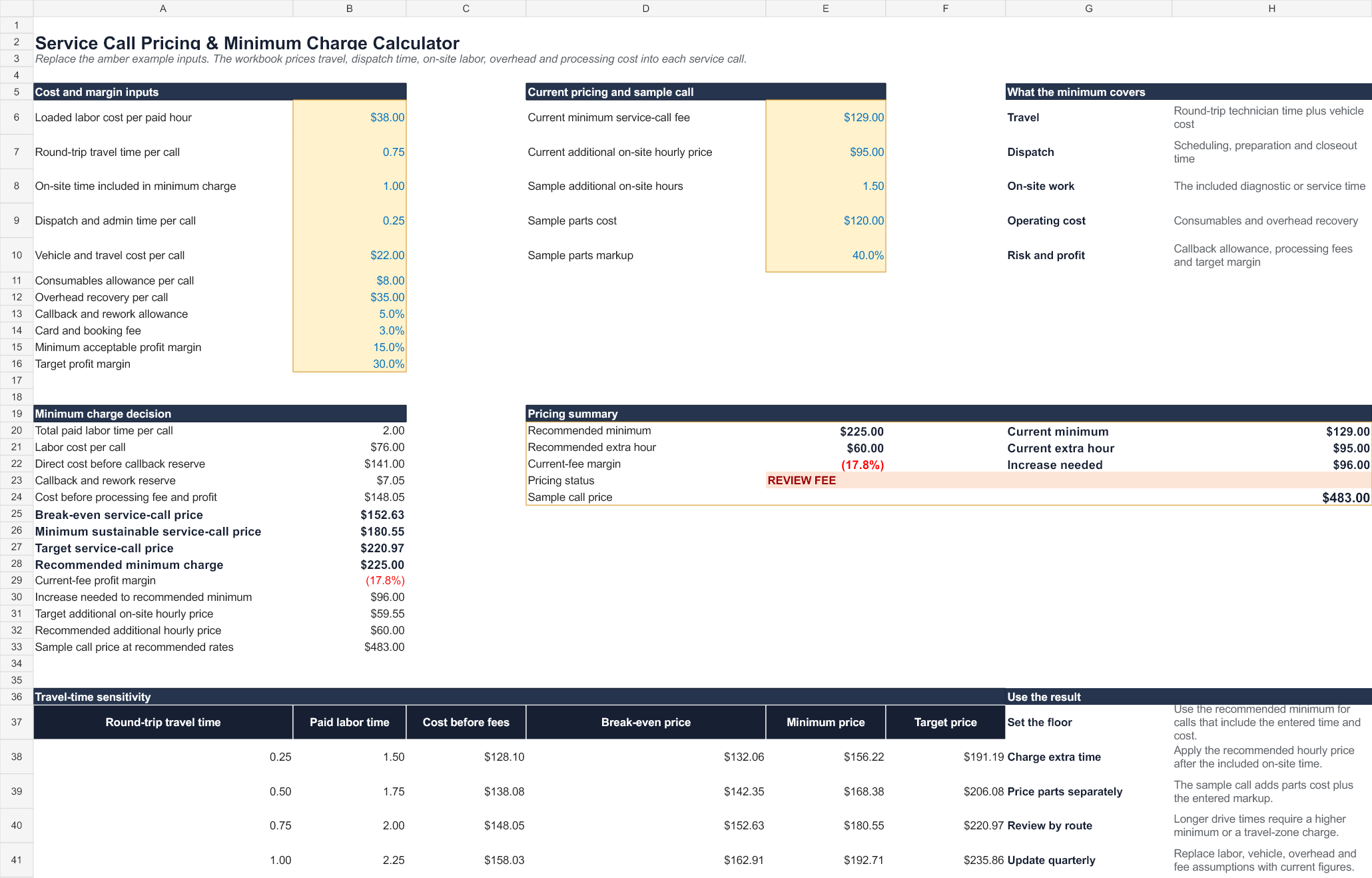Click the Update quarterly label
The width and height of the screenshot is (1372, 878).
click(1051, 860)
